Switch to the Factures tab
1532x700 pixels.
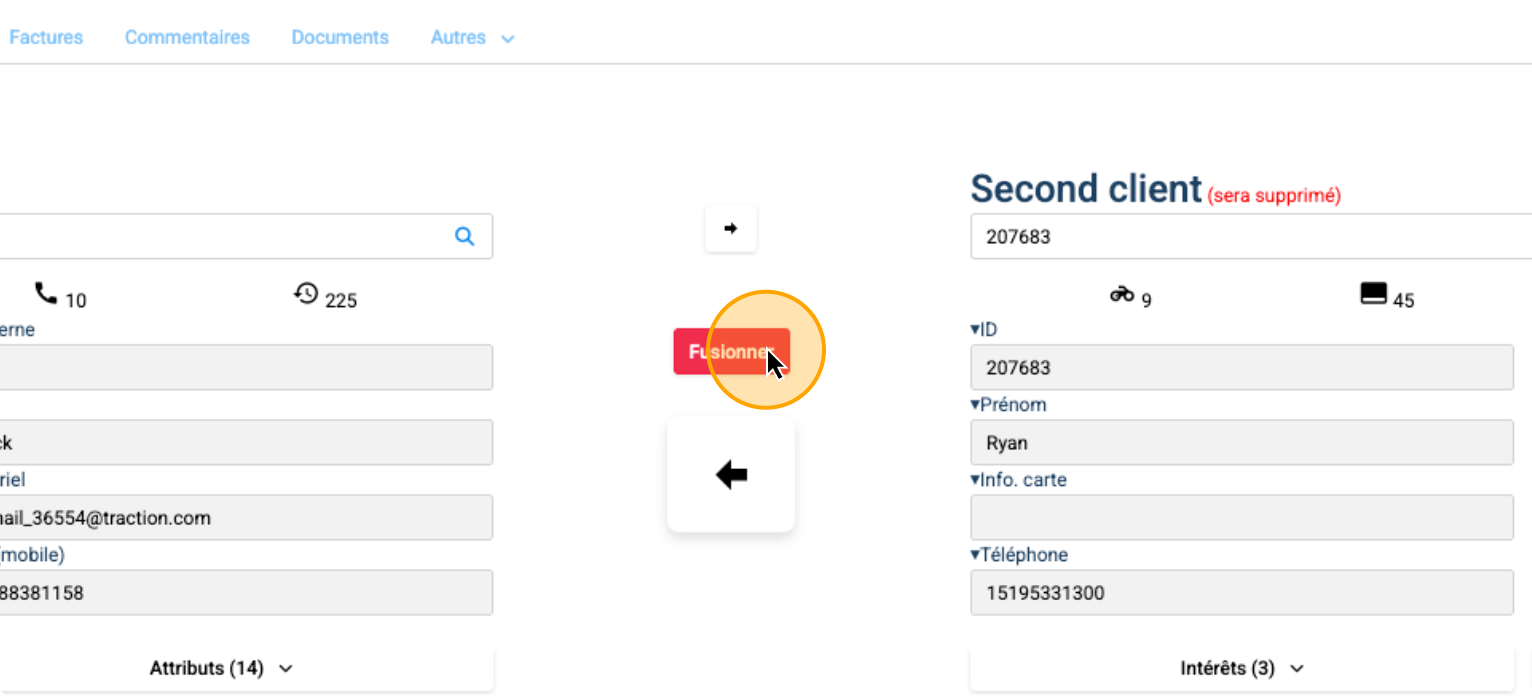46,38
